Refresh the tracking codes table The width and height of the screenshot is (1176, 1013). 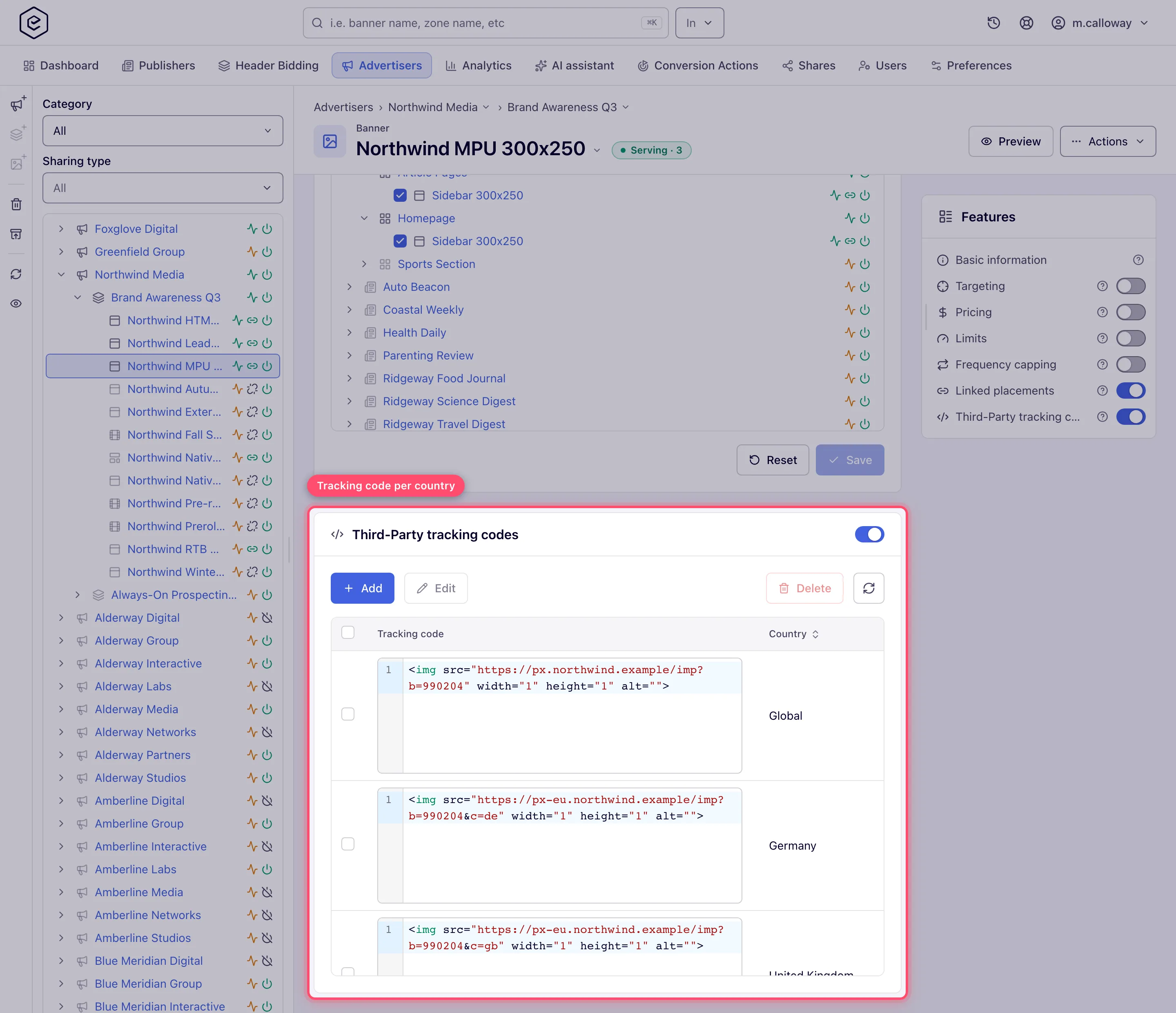(869, 588)
